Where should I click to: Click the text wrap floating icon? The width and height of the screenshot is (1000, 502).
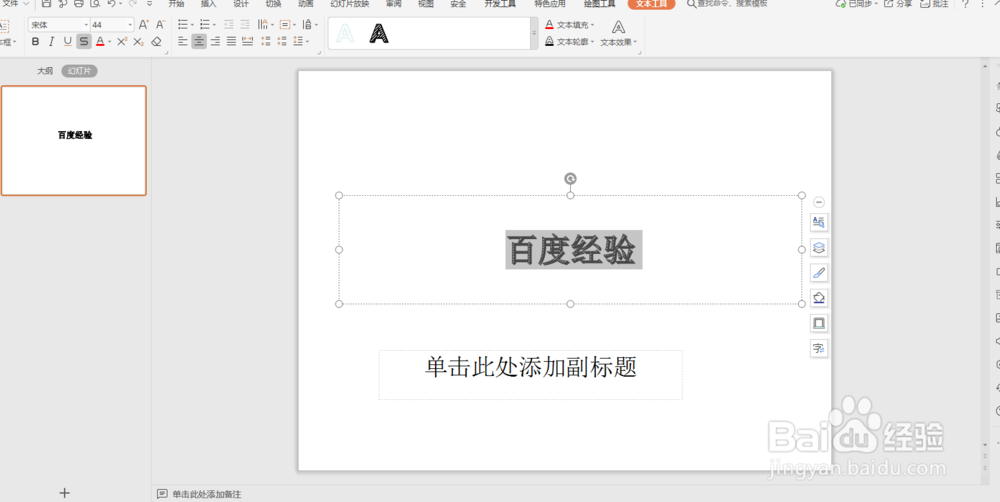pos(820,222)
